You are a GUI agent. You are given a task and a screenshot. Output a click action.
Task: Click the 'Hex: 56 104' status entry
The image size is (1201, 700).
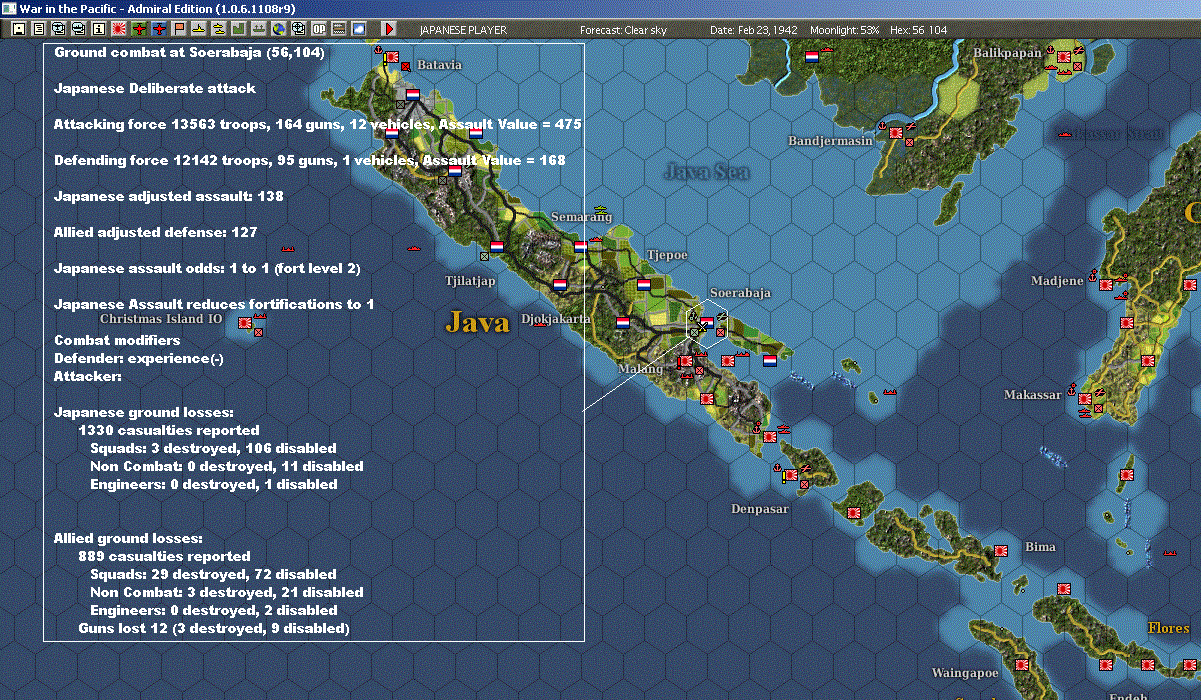click(x=917, y=30)
